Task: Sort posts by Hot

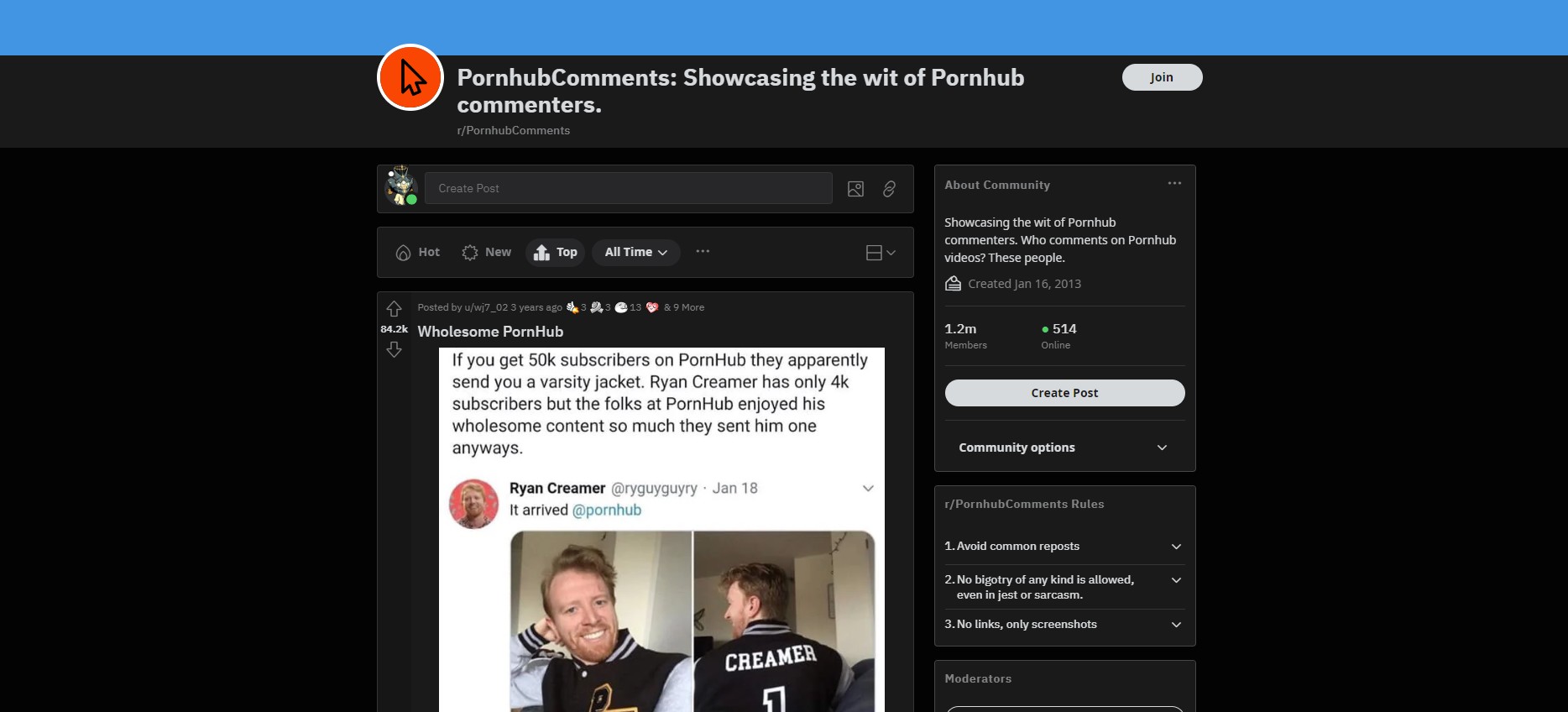Action: pyautogui.click(x=418, y=252)
